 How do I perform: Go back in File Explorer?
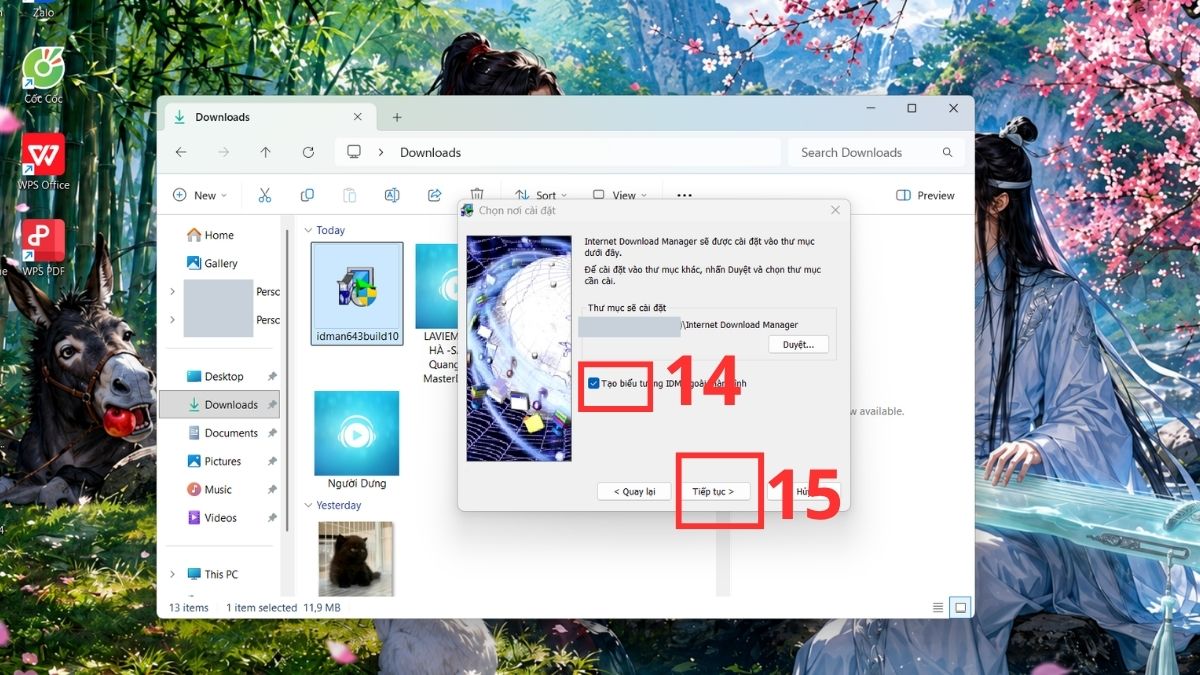[x=181, y=152]
